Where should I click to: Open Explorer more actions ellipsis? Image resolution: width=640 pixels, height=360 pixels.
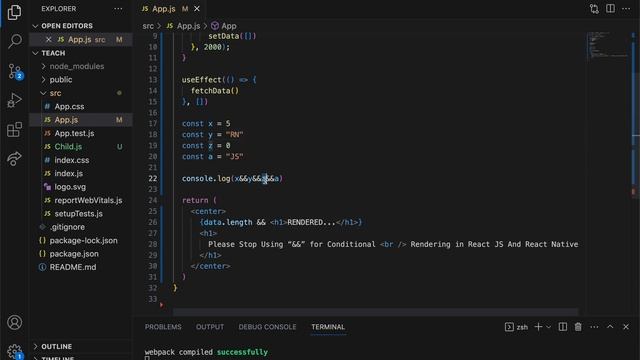coord(118,9)
